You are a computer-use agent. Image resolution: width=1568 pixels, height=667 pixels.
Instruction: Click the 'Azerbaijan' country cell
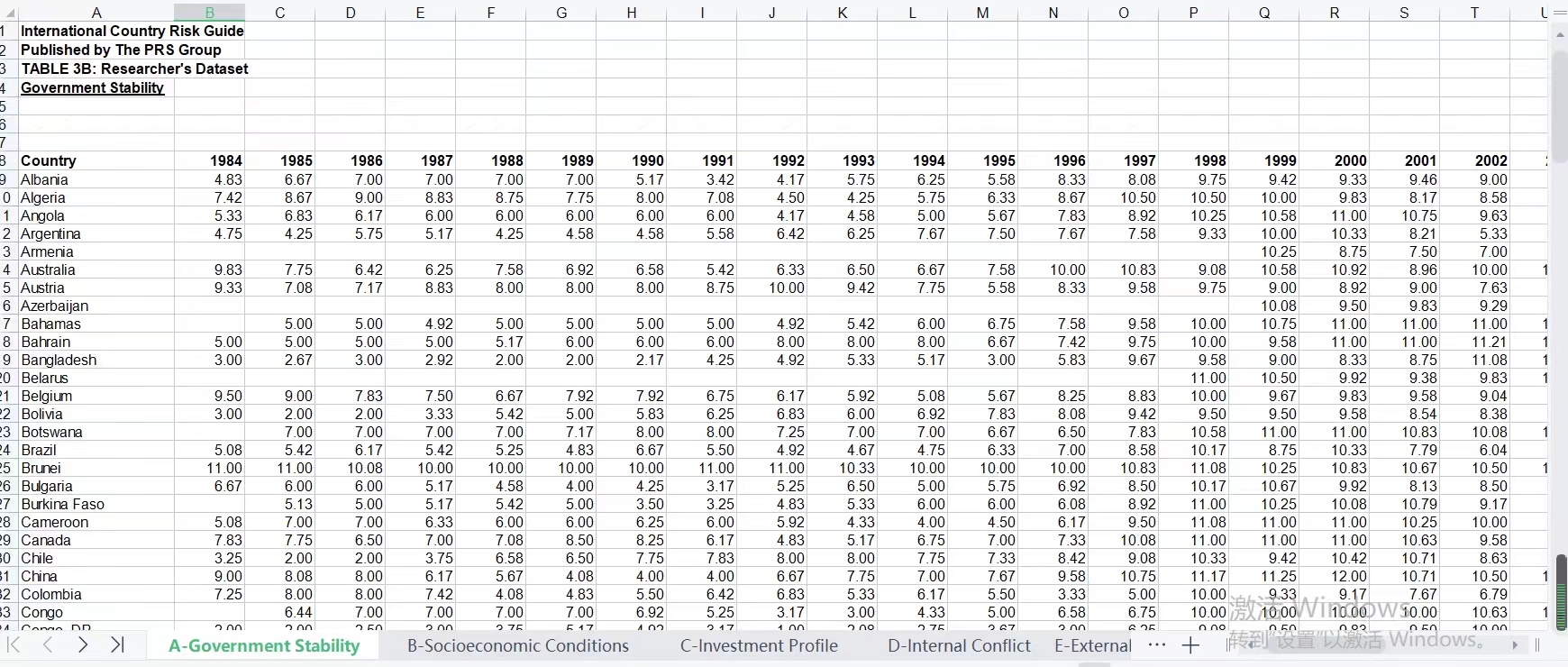[x=96, y=306]
